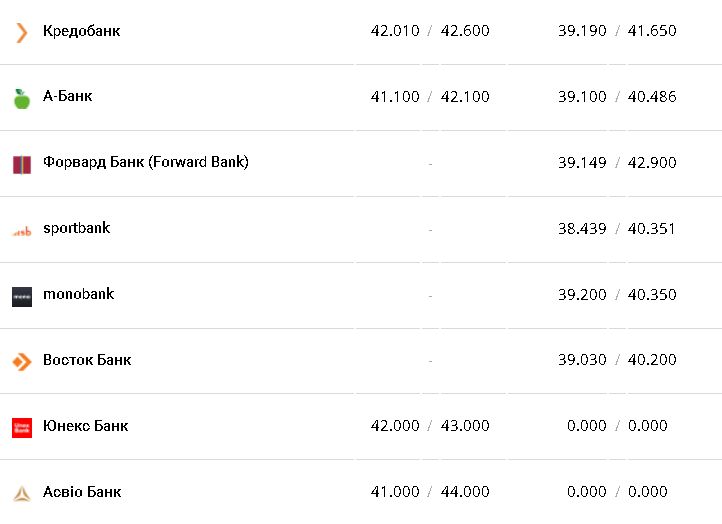
Task: Click the Юнекс Банк red square logo
Action: [x=22, y=427]
